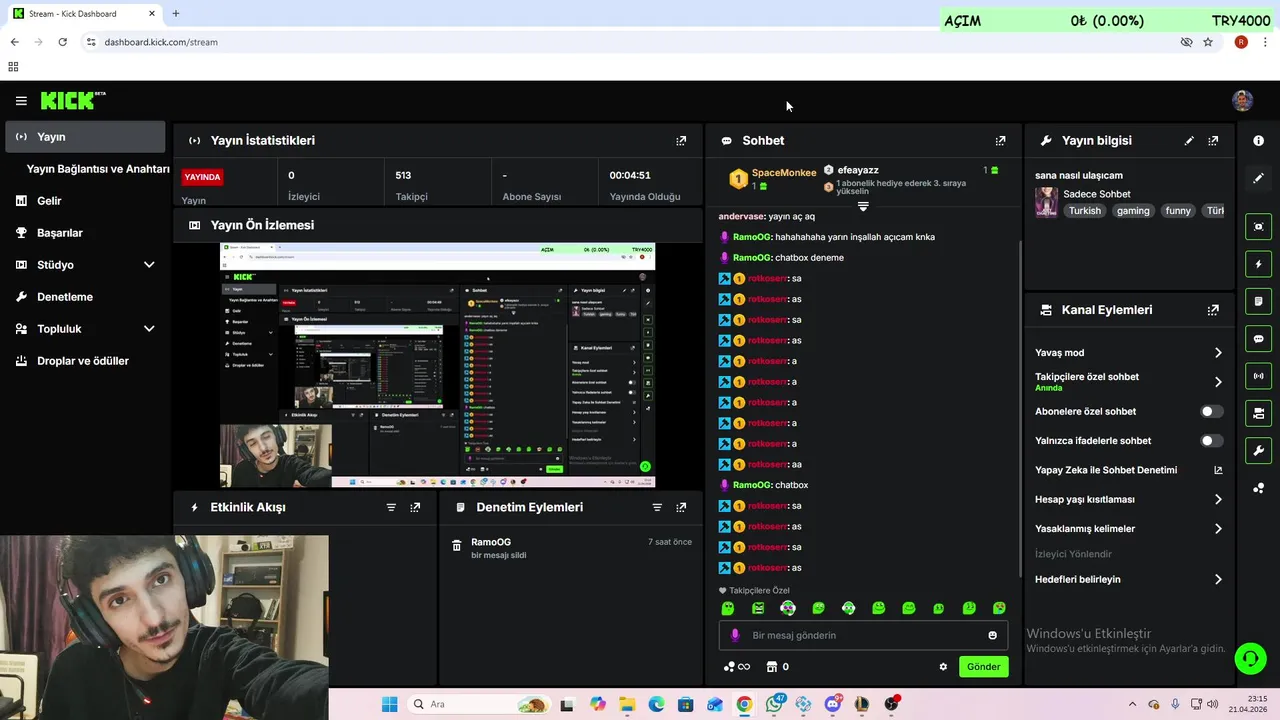This screenshot has width=1280, height=720.
Task: Select the last emote in Takipçilere Özel row
Action: pyautogui.click(x=999, y=608)
